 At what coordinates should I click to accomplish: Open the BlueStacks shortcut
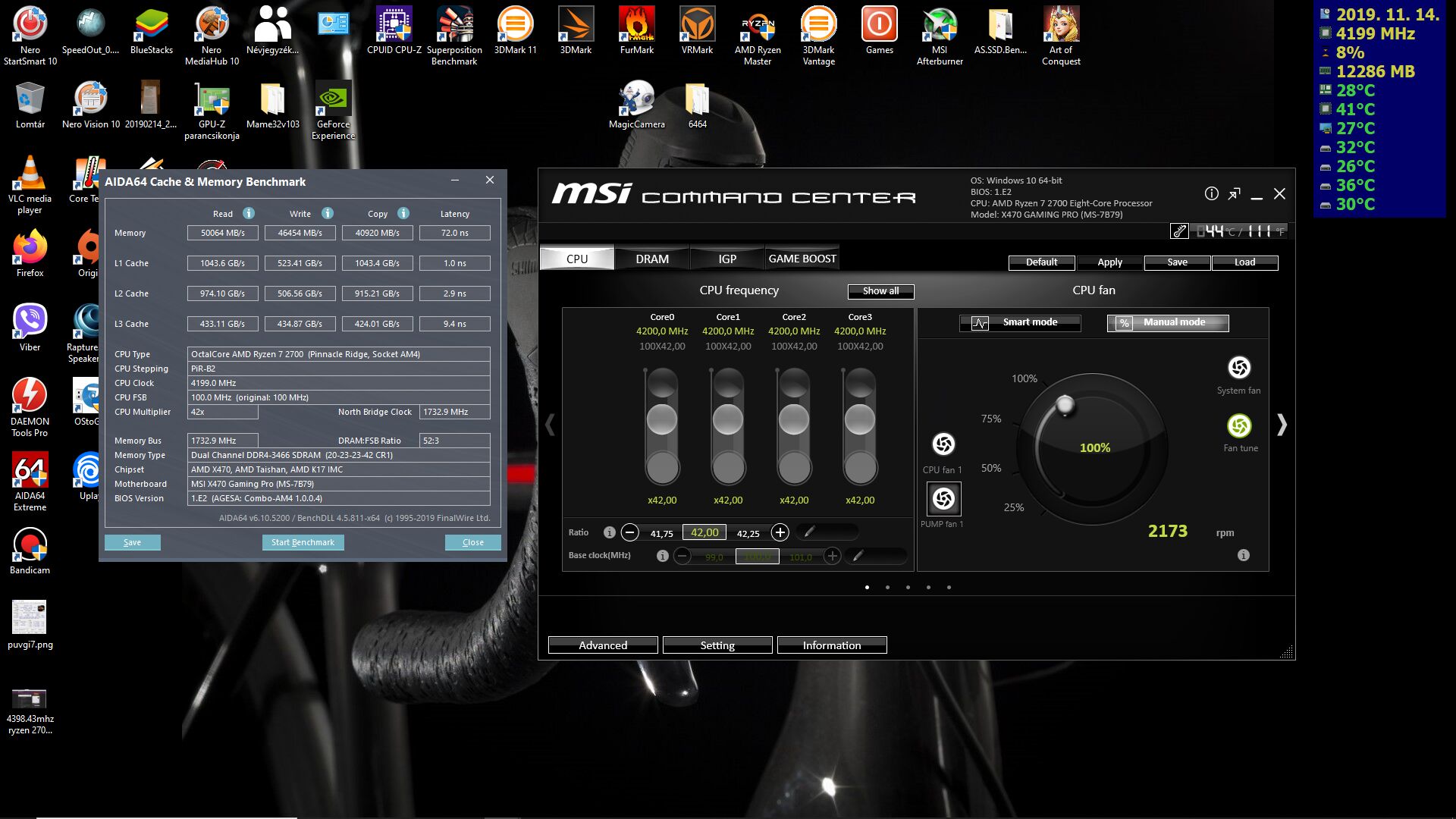(152, 30)
